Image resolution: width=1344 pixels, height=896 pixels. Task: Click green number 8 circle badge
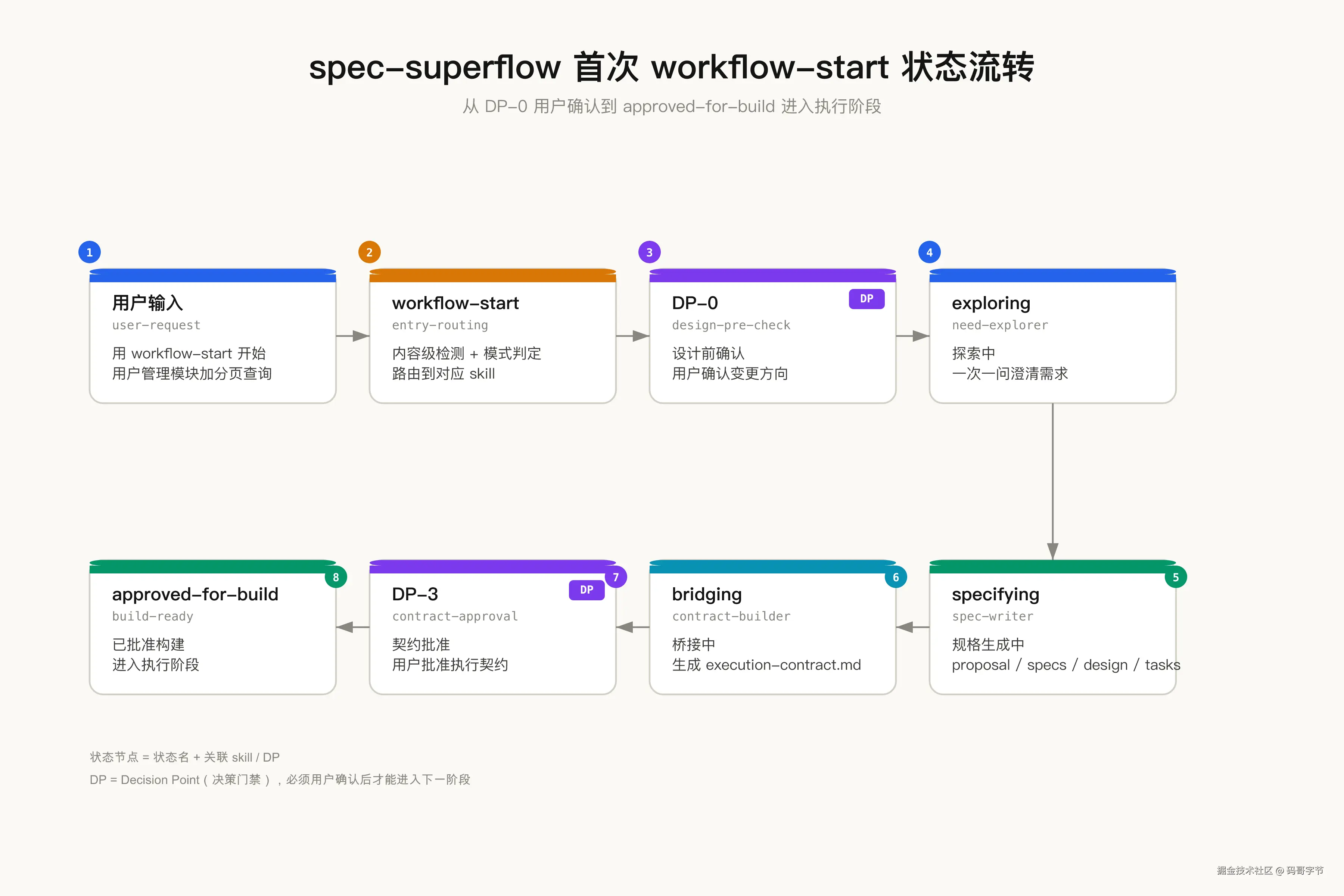click(335, 577)
